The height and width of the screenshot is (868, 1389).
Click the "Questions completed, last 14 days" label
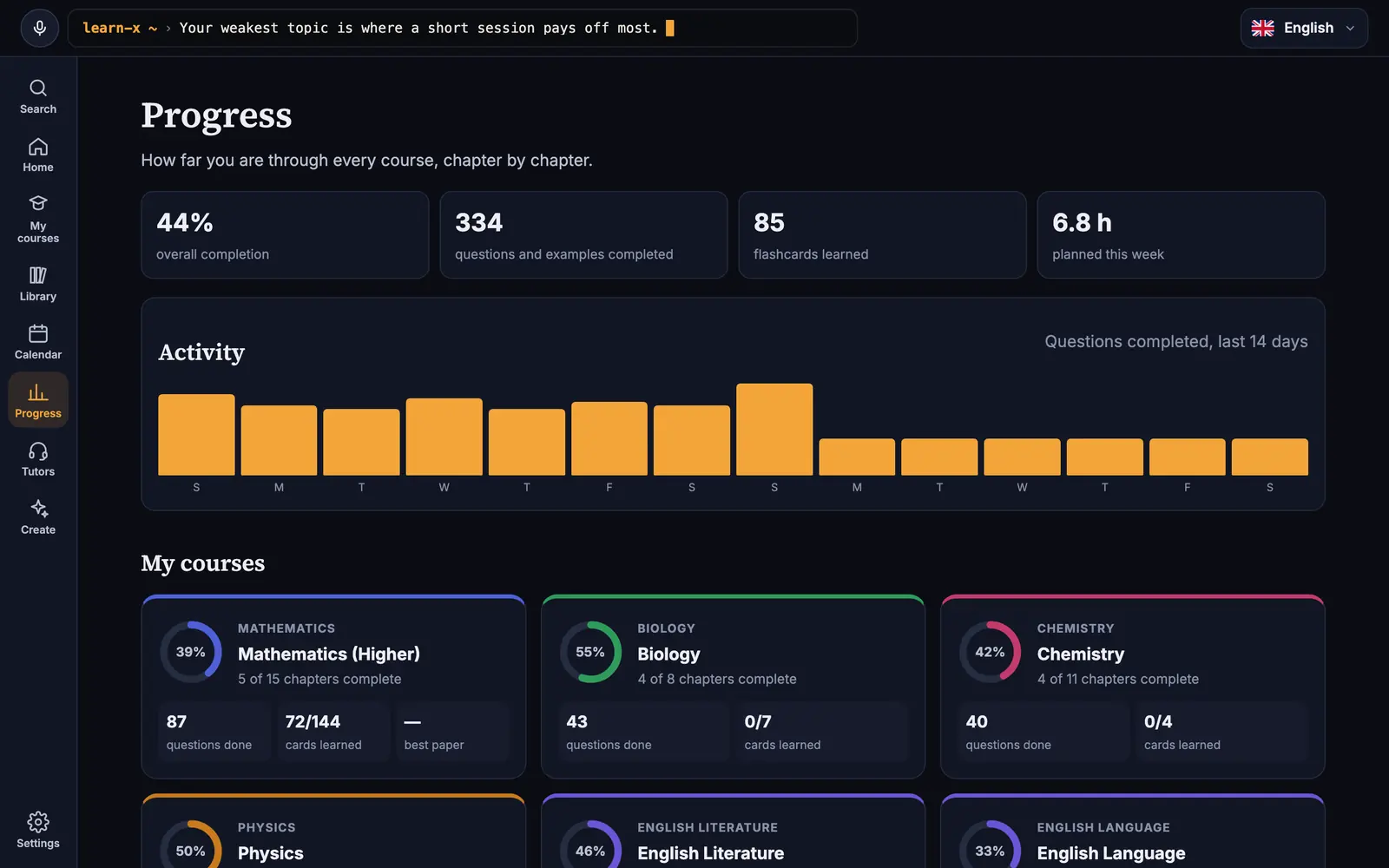click(x=1176, y=342)
